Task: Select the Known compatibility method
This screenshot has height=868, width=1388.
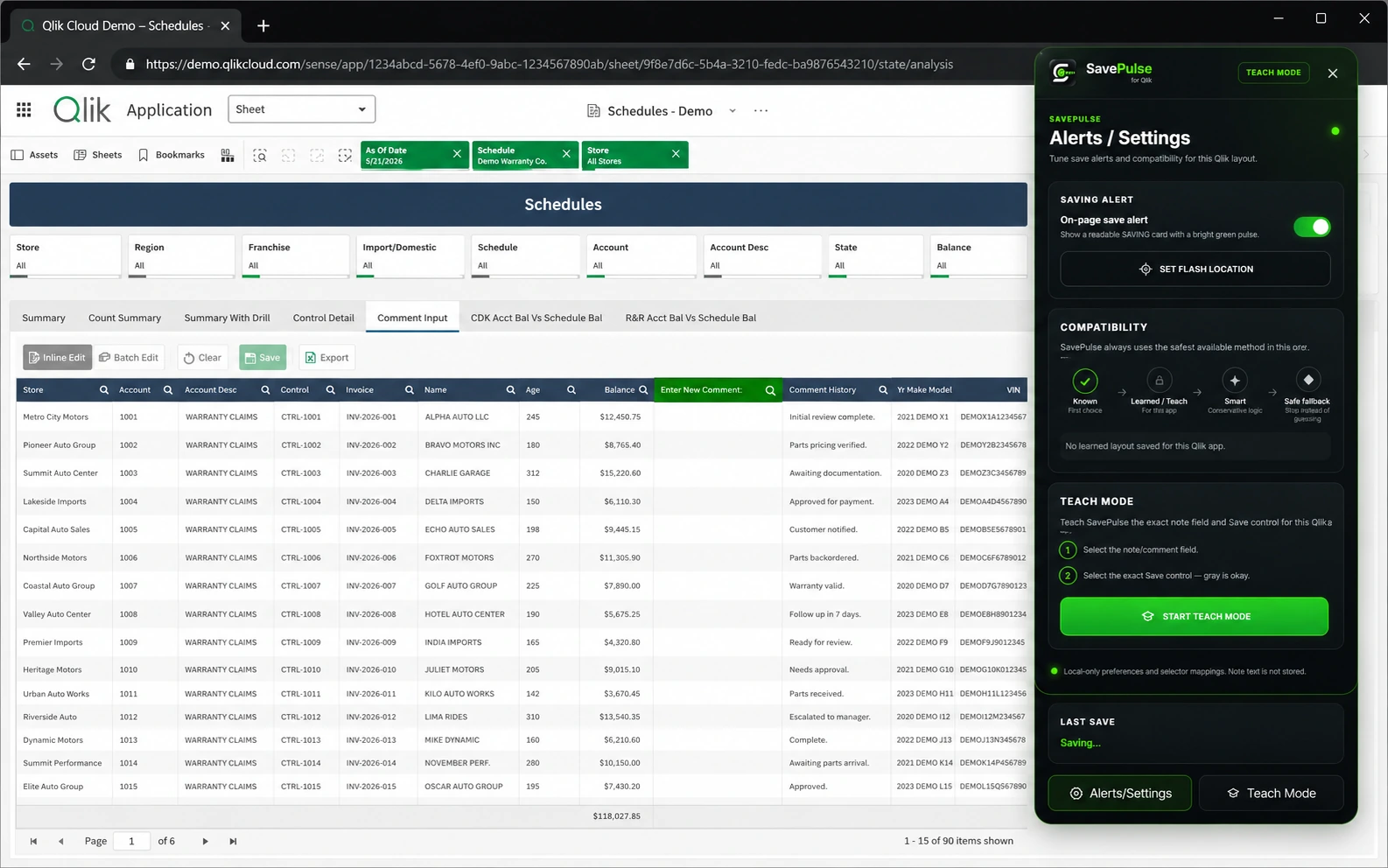Action: pos(1085,390)
